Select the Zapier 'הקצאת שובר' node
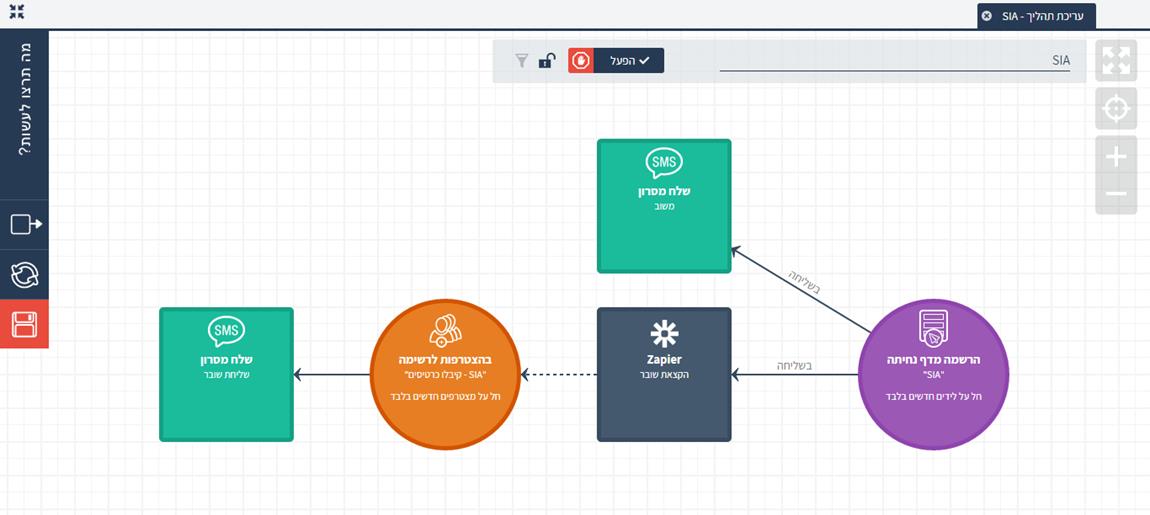The image size is (1150, 515). click(x=664, y=374)
